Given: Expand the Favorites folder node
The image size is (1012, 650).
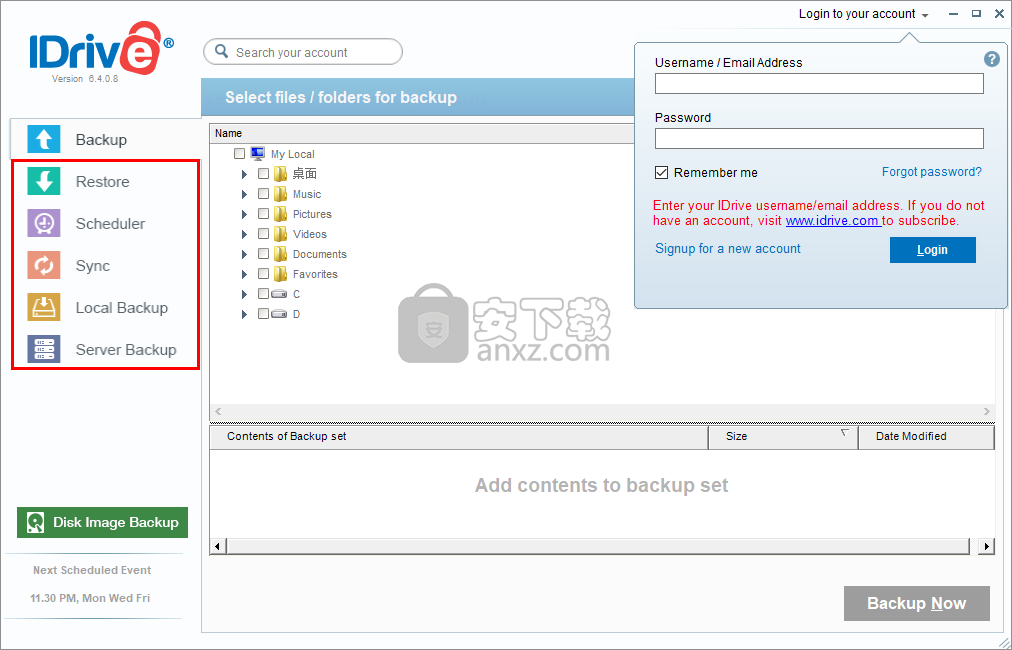Looking at the screenshot, I should pos(245,274).
